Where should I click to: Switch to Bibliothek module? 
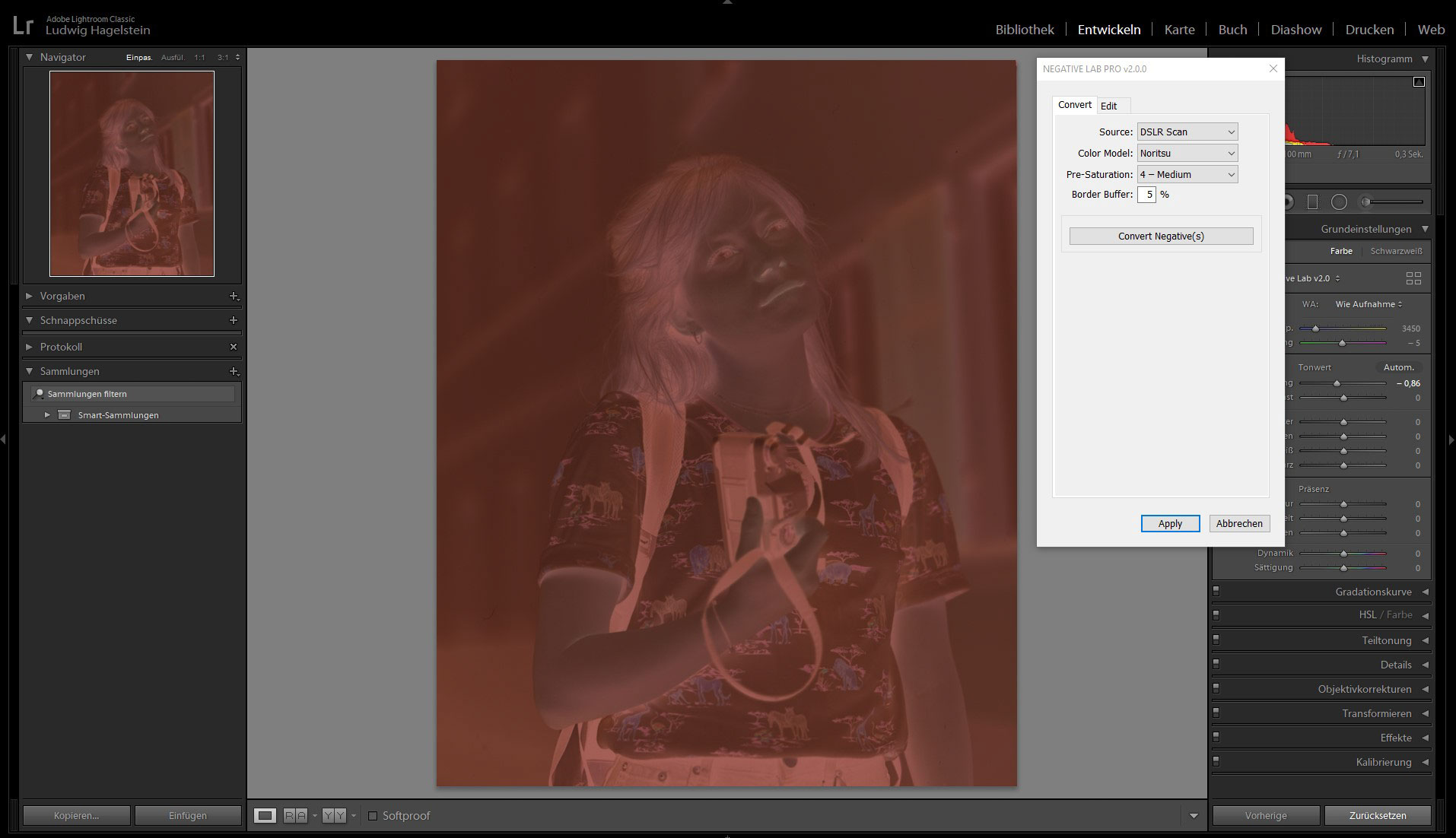point(1025,30)
